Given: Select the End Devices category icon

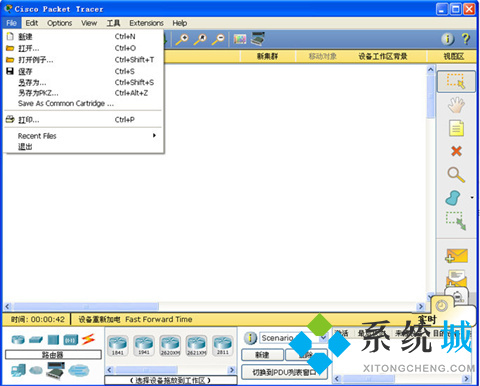Looking at the screenshot, I should 18,370.
